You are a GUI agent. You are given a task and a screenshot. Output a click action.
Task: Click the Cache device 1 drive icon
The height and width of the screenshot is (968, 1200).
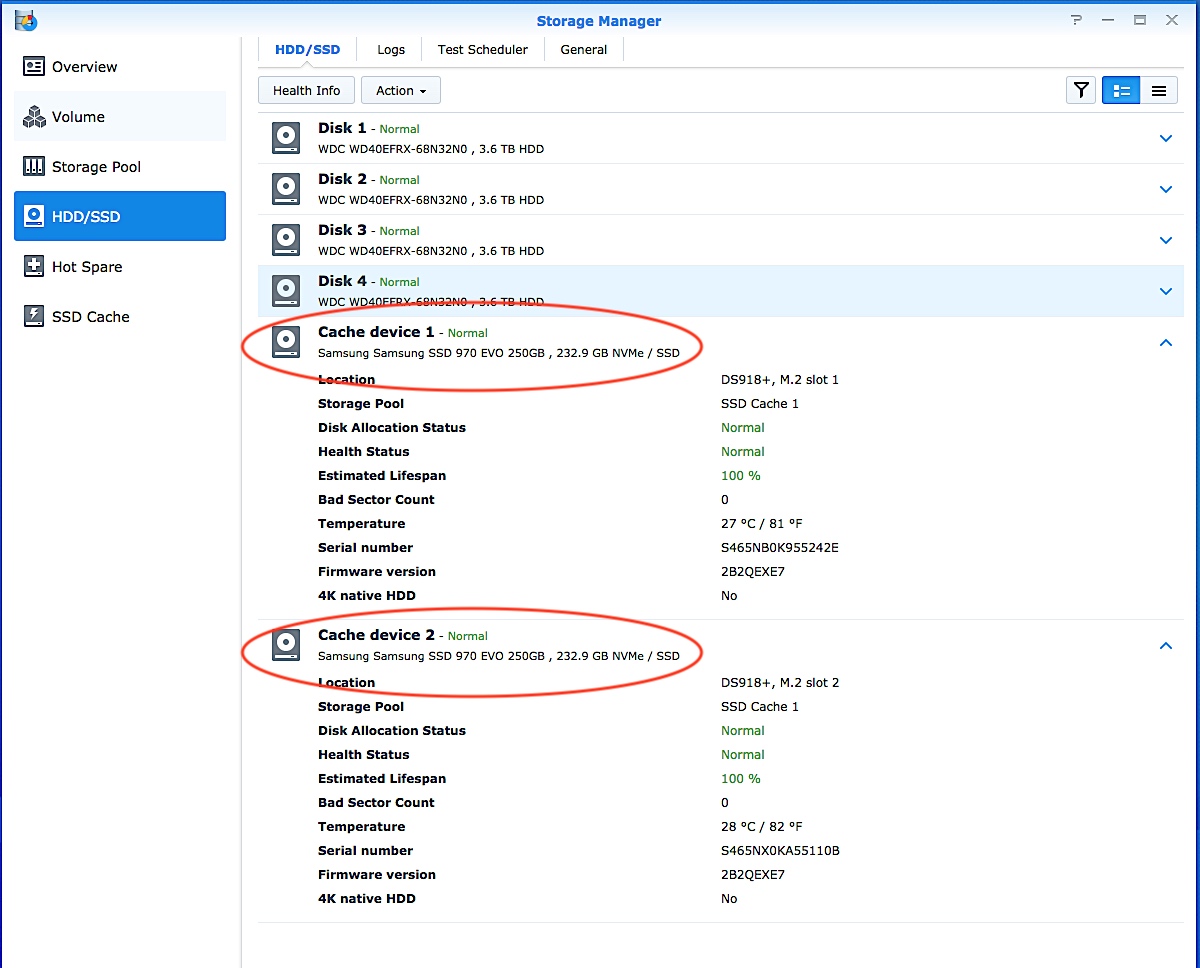[287, 342]
